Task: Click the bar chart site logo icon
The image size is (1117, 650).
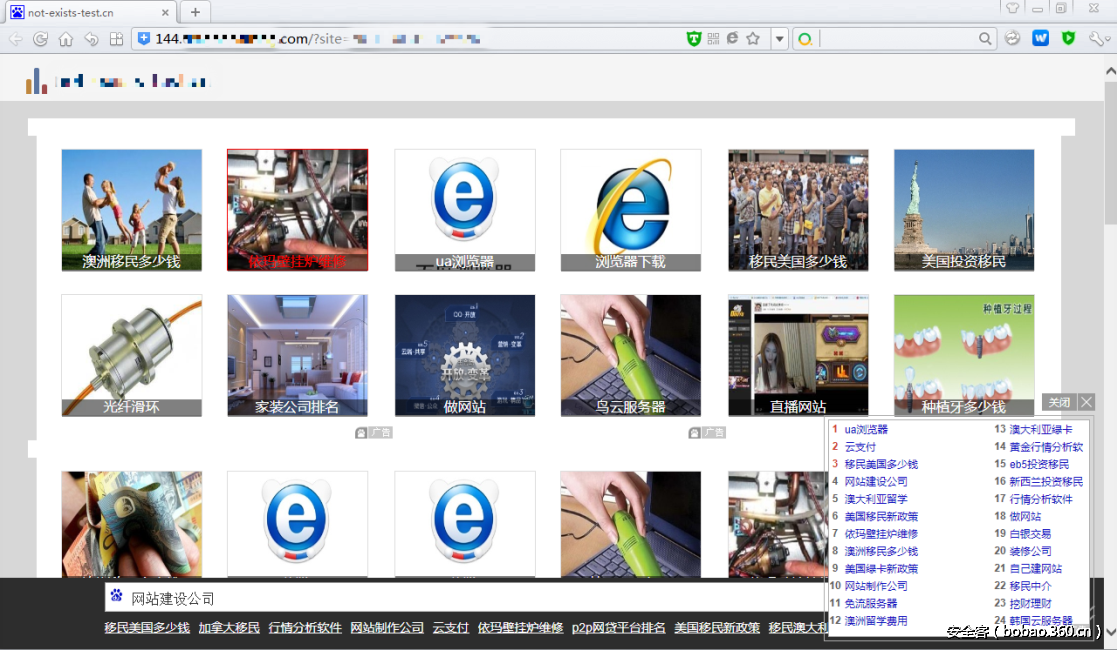Action: click(x=36, y=81)
